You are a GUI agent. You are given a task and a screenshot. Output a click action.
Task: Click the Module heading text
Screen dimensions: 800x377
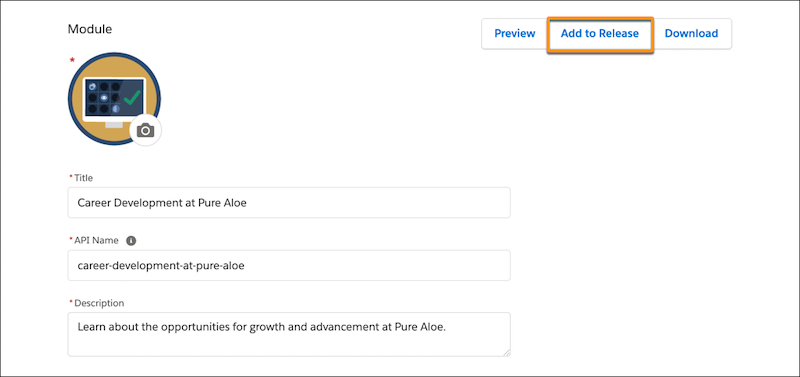[x=90, y=29]
